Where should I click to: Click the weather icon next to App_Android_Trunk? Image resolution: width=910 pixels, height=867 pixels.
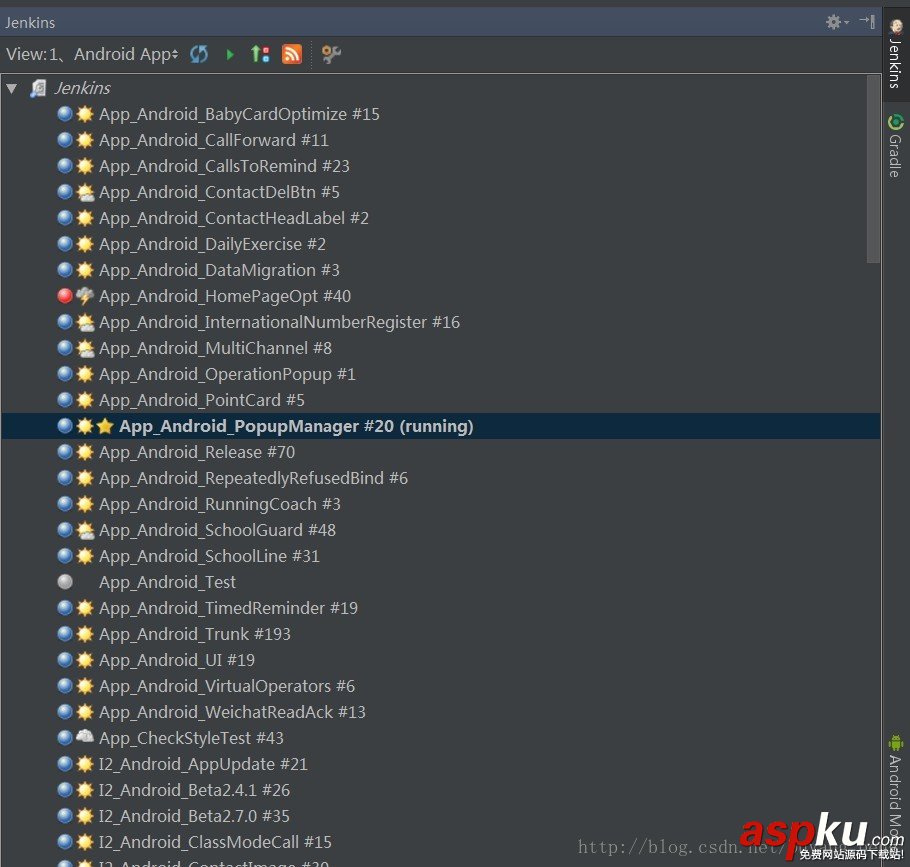click(83, 634)
